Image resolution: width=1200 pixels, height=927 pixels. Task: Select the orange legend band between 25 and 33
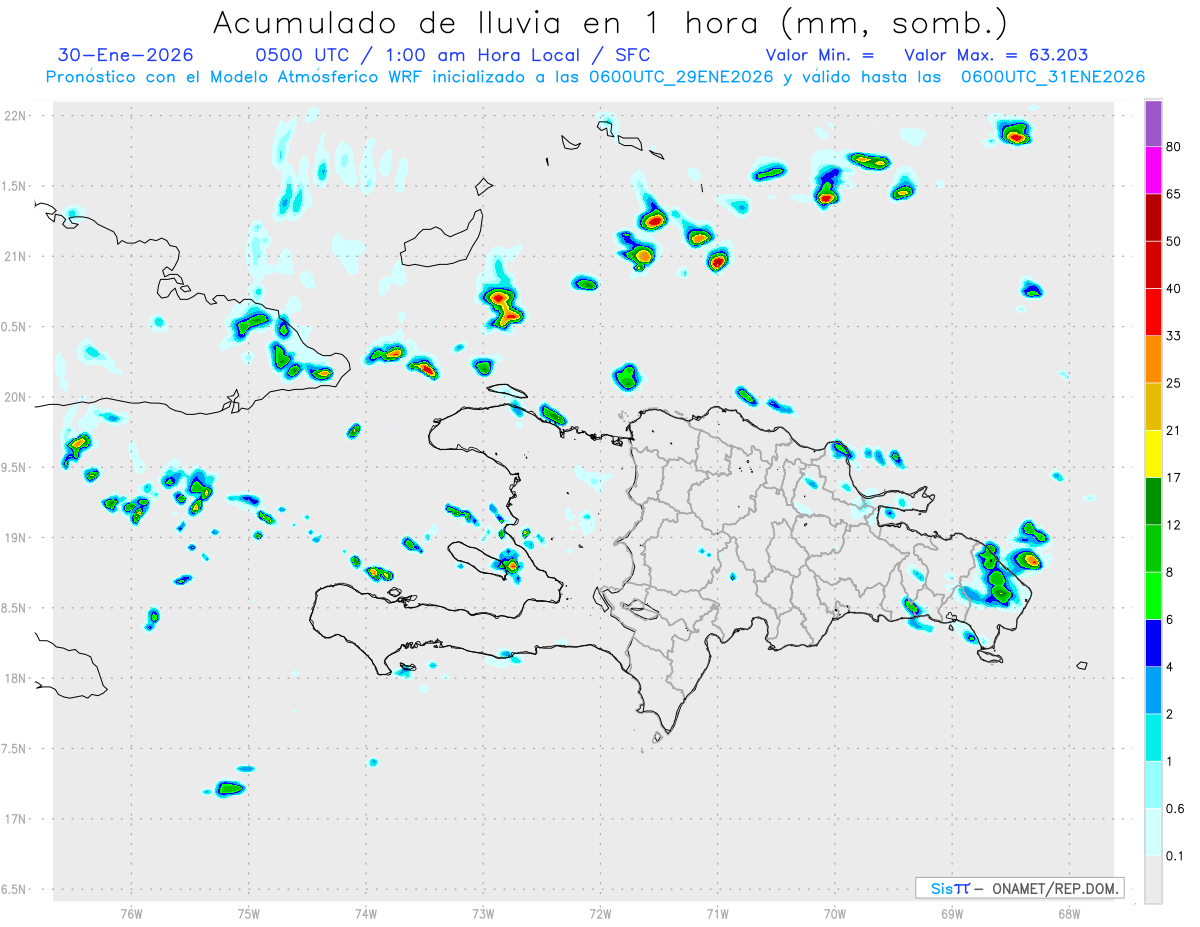pos(1153,359)
